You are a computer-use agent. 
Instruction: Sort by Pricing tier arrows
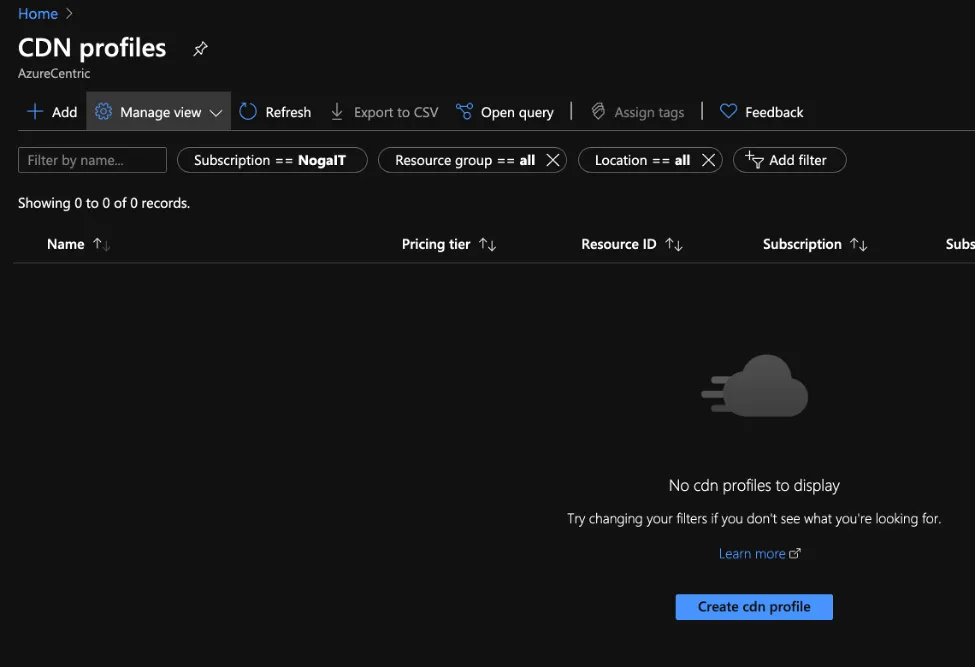[487, 244]
